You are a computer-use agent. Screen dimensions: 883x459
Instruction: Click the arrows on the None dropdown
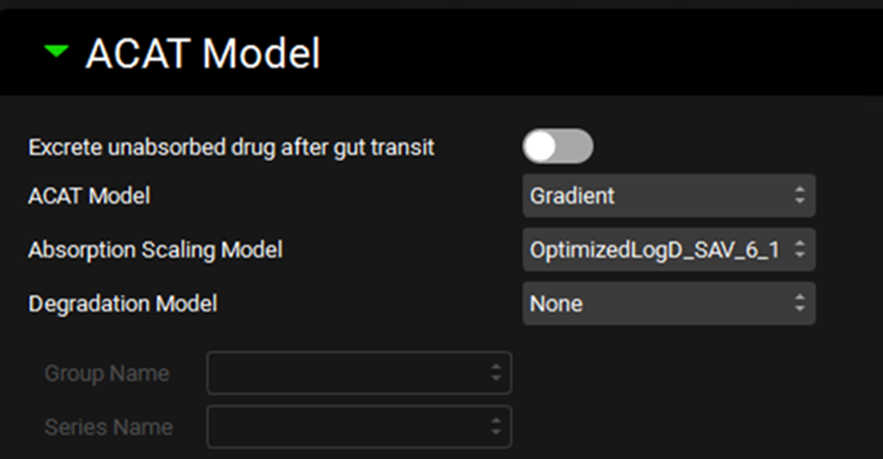pos(799,303)
